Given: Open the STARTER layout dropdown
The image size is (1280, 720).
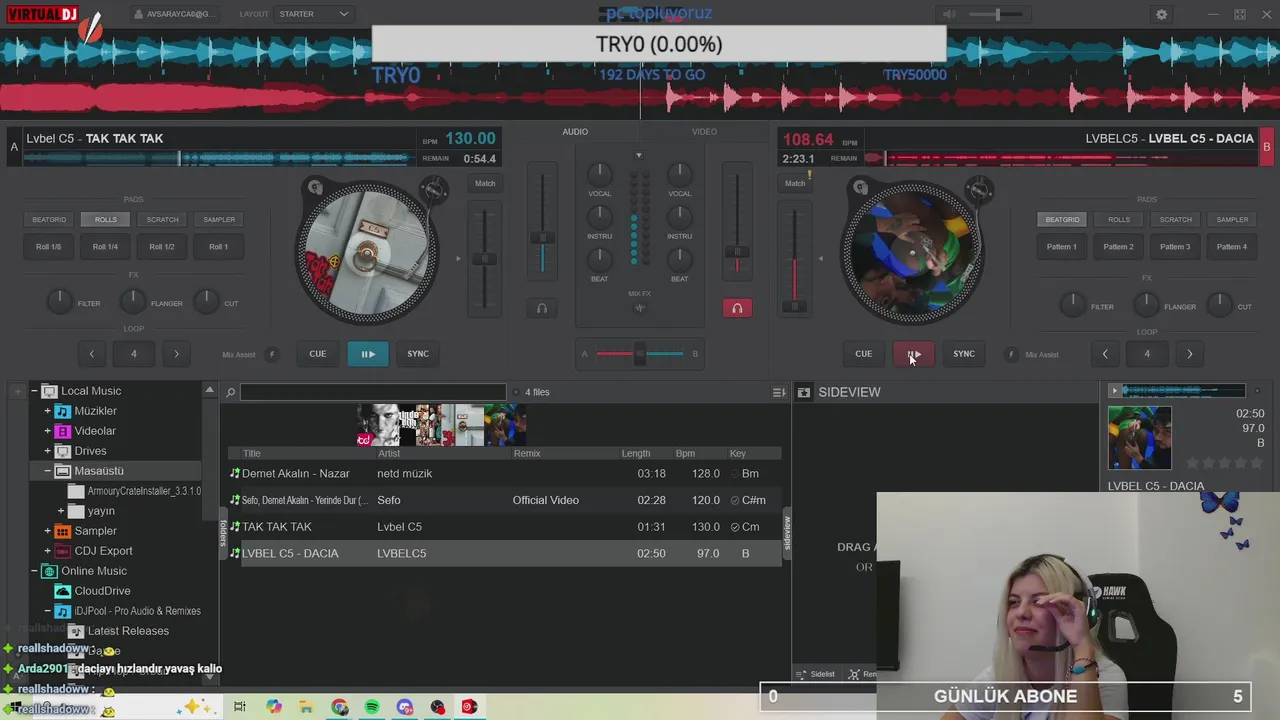Looking at the screenshot, I should click(x=314, y=14).
